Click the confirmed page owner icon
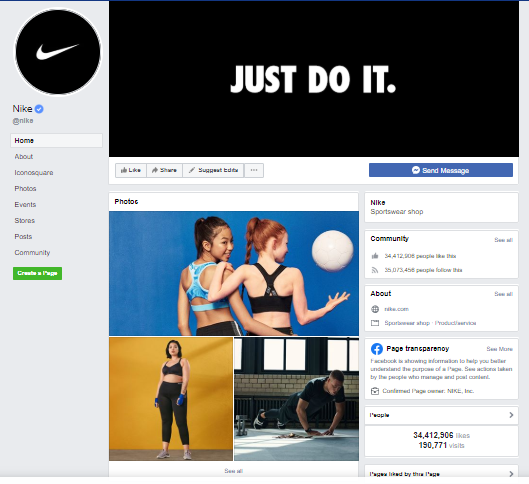 (375, 391)
